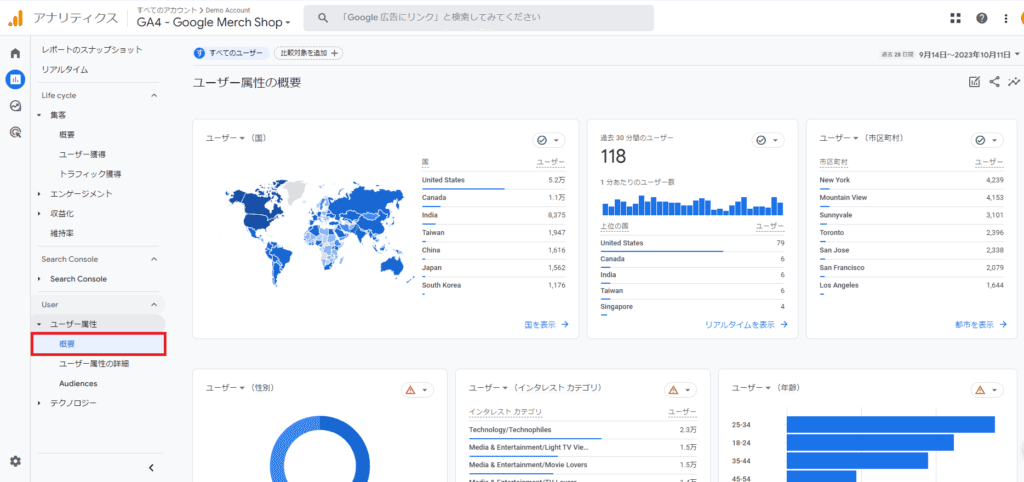This screenshot has width=1024, height=482.
Task: Click the world map chart
Action: [319, 233]
